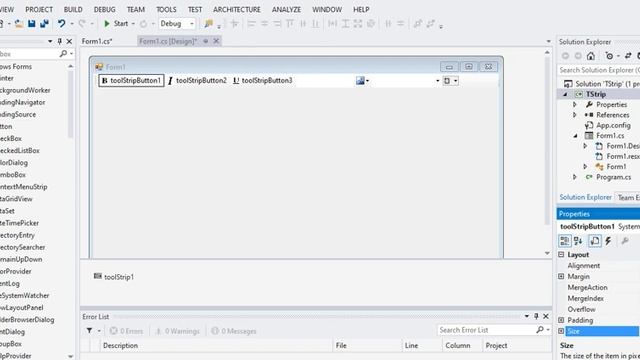The height and width of the screenshot is (360, 640).
Task: Open the VIEW menu
Action: click(7, 9)
